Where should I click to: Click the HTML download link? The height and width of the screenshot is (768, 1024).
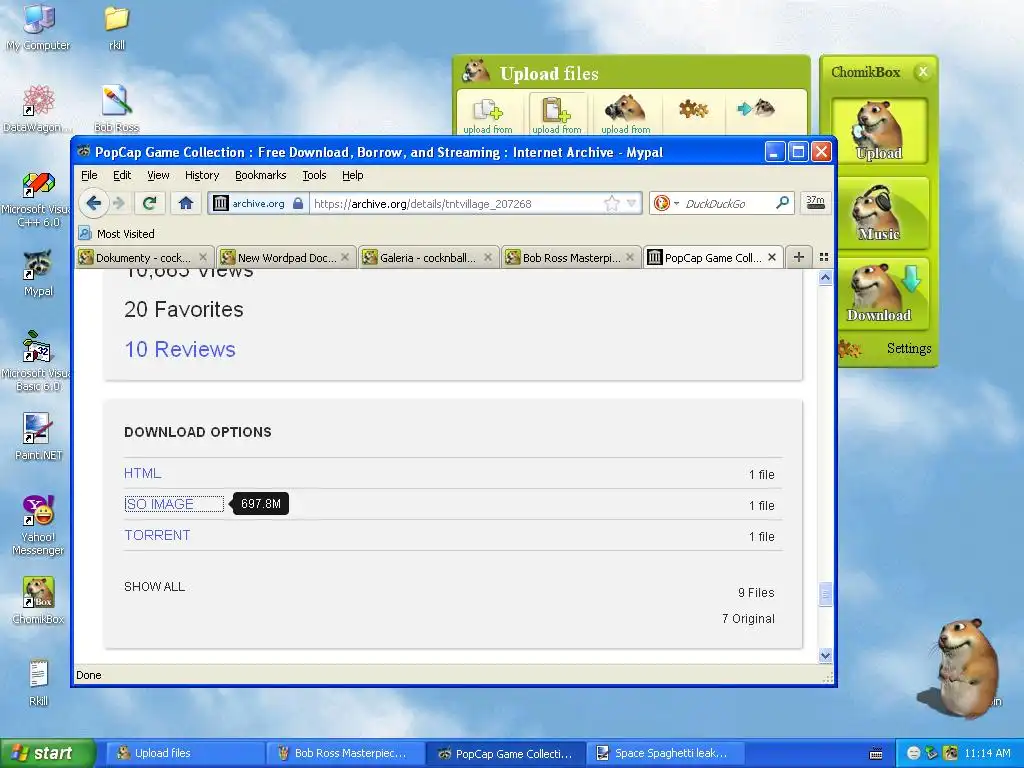[142, 473]
